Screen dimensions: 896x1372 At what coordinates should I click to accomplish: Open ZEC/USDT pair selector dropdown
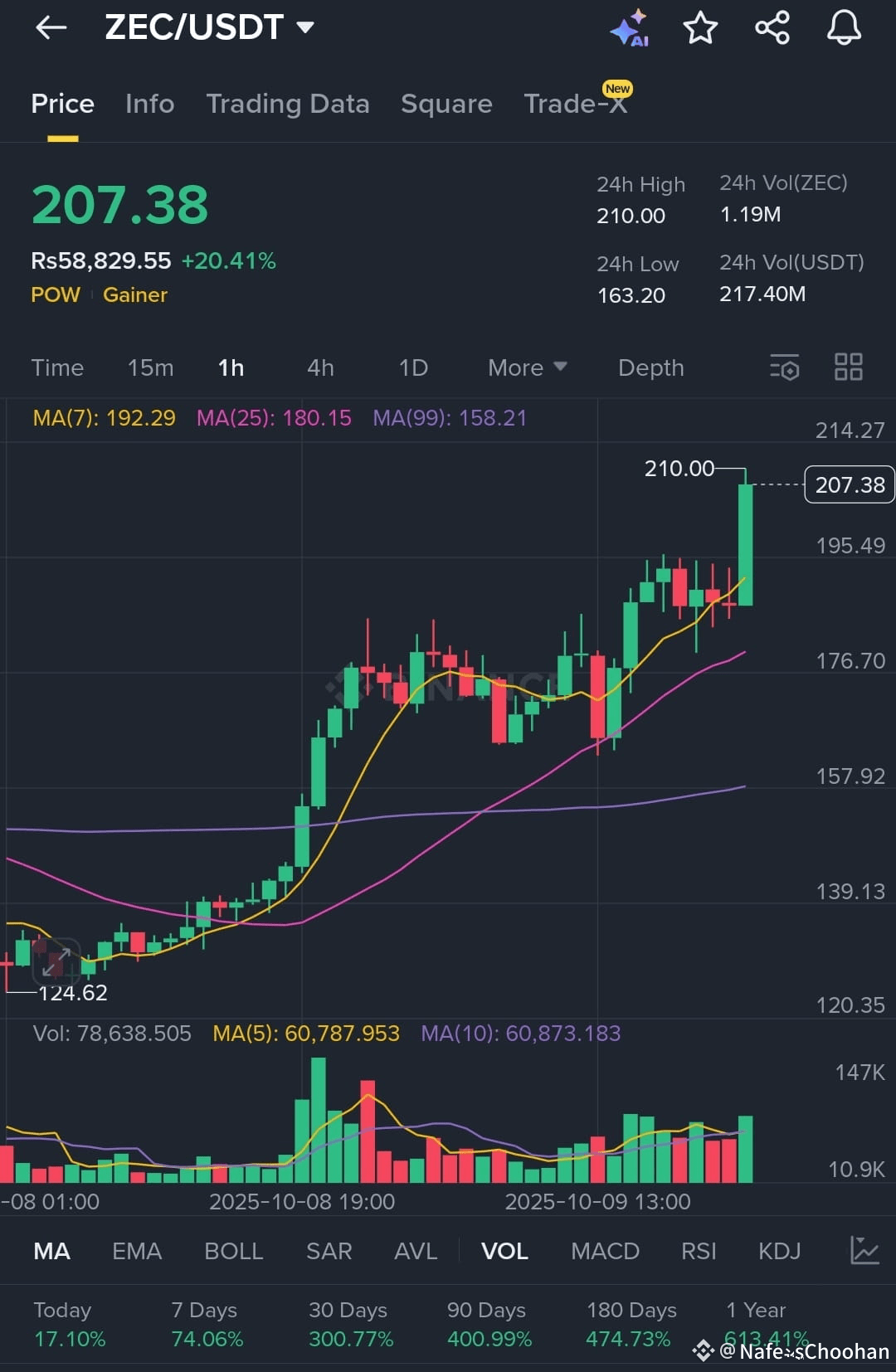[210, 27]
